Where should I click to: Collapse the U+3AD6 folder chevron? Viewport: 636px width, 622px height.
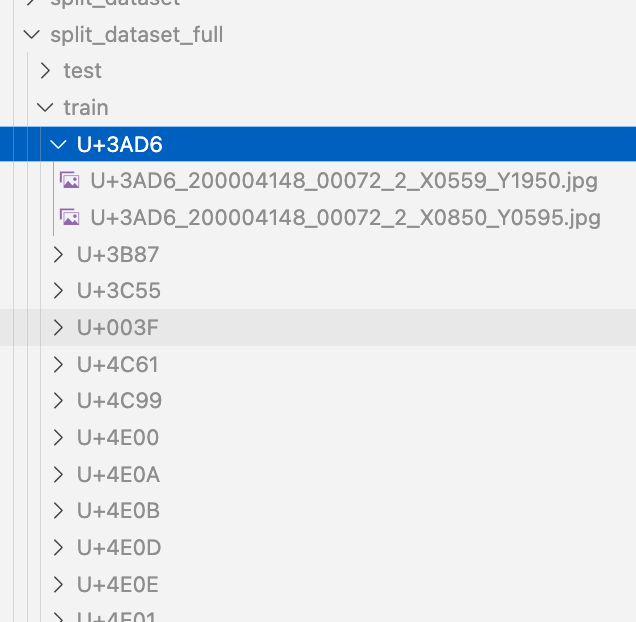pos(58,144)
